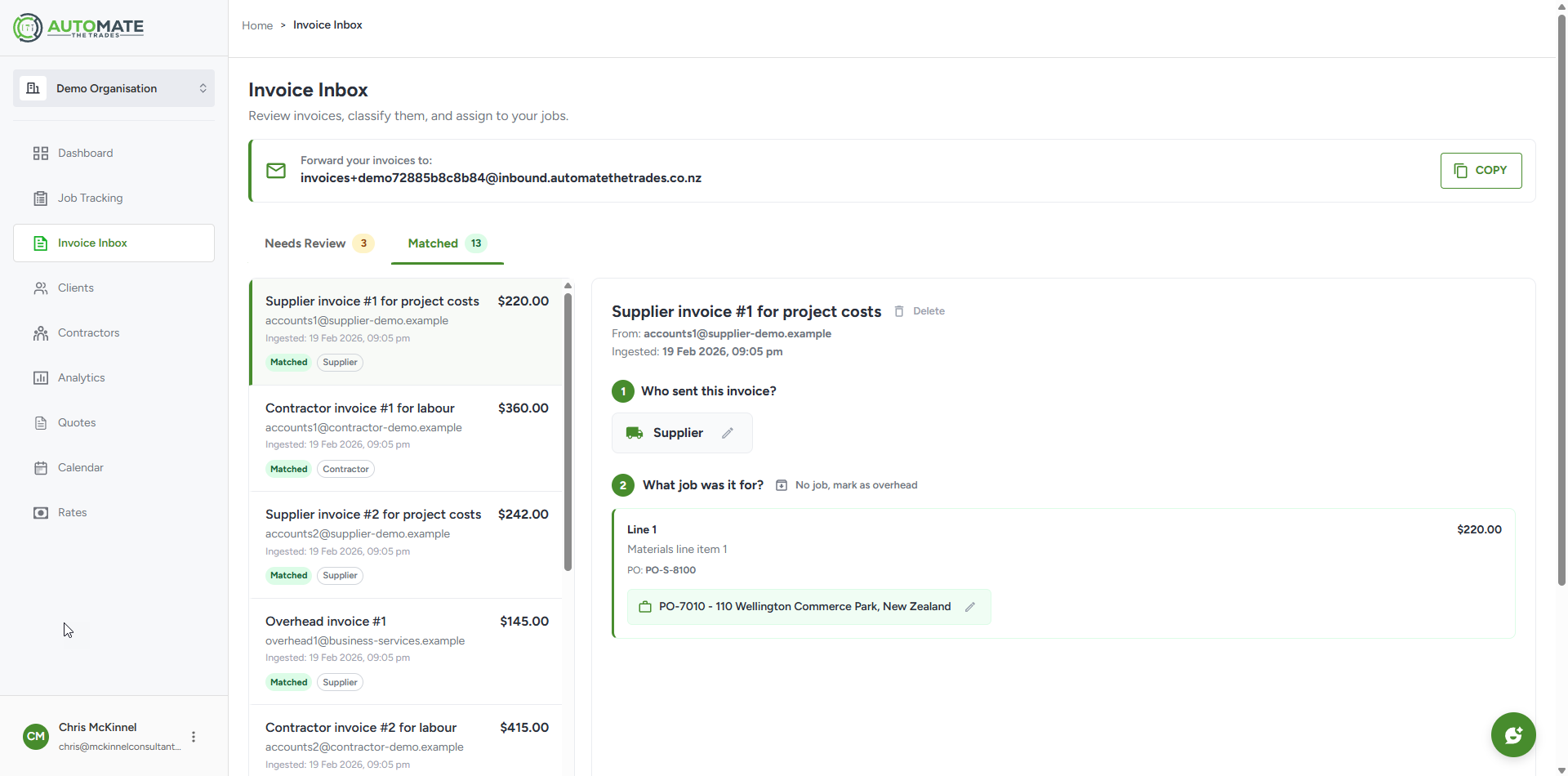Edit the Supplier classification with the pencil icon

click(728, 433)
